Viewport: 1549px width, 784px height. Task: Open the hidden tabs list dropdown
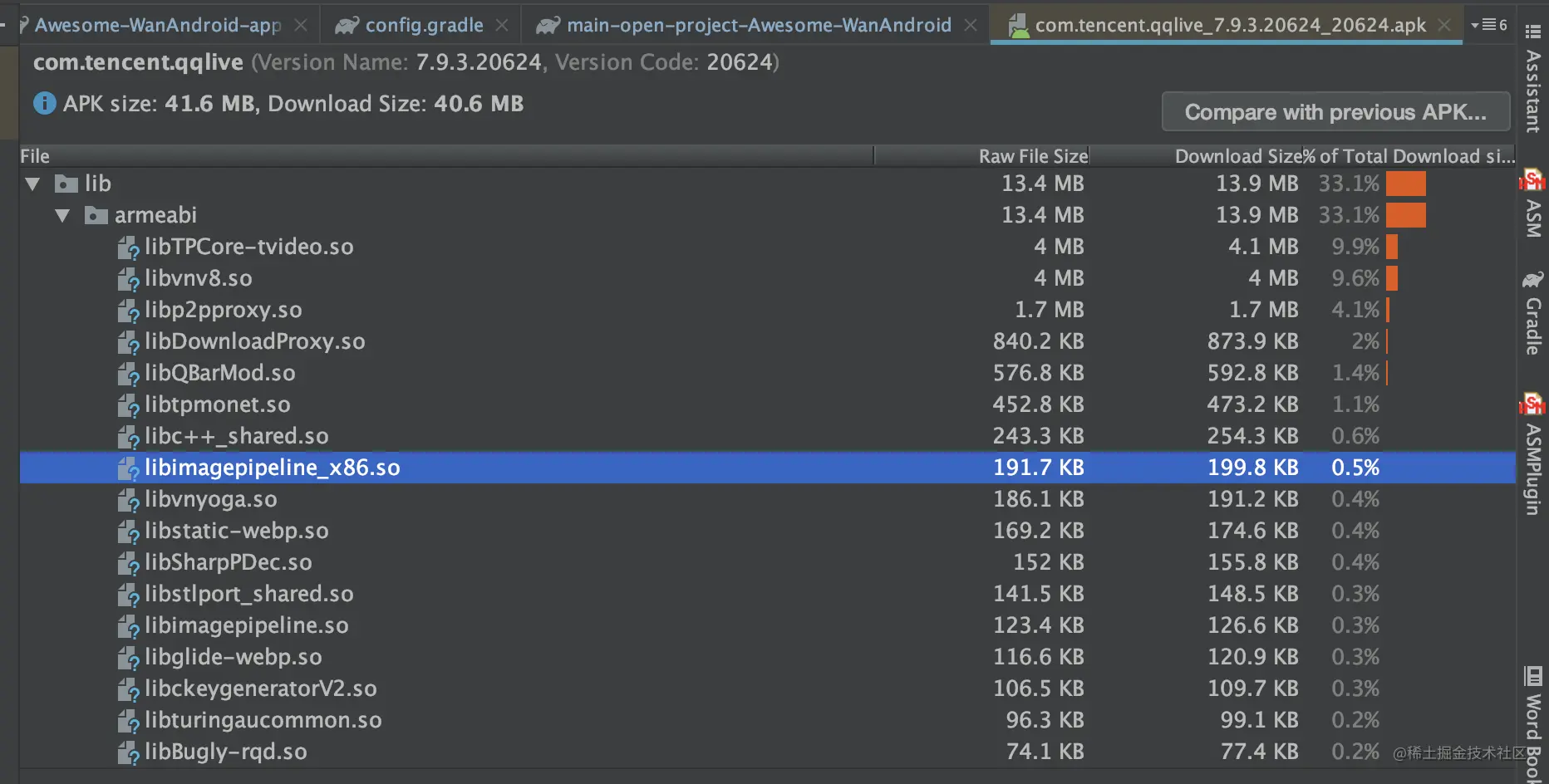pos(1489,25)
